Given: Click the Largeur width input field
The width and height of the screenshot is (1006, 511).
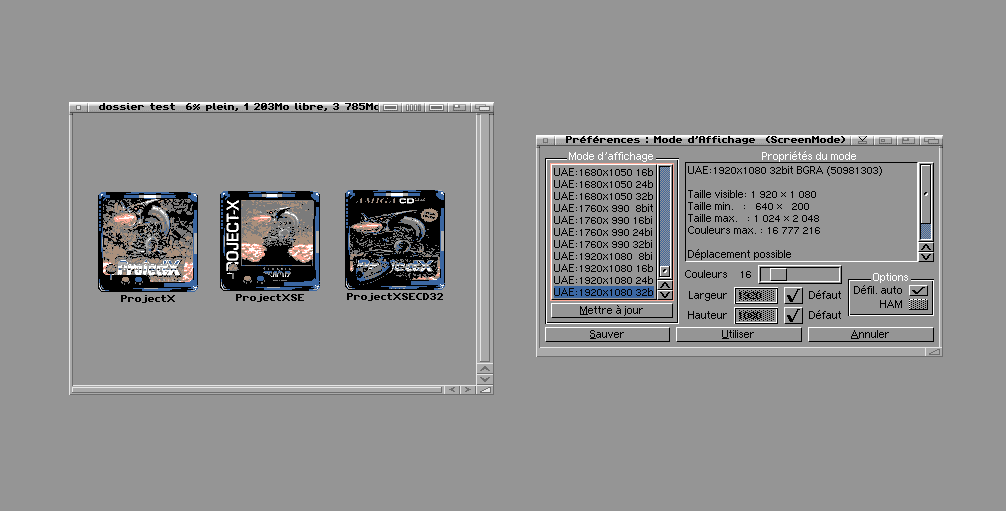Looking at the screenshot, I should click(756, 295).
